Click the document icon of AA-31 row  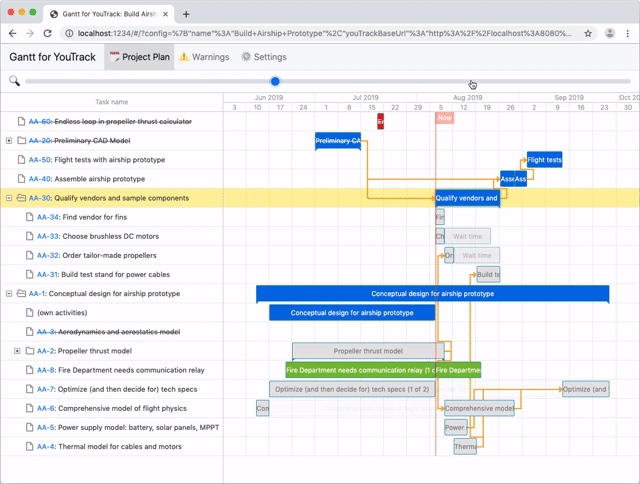pyautogui.click(x=29, y=275)
